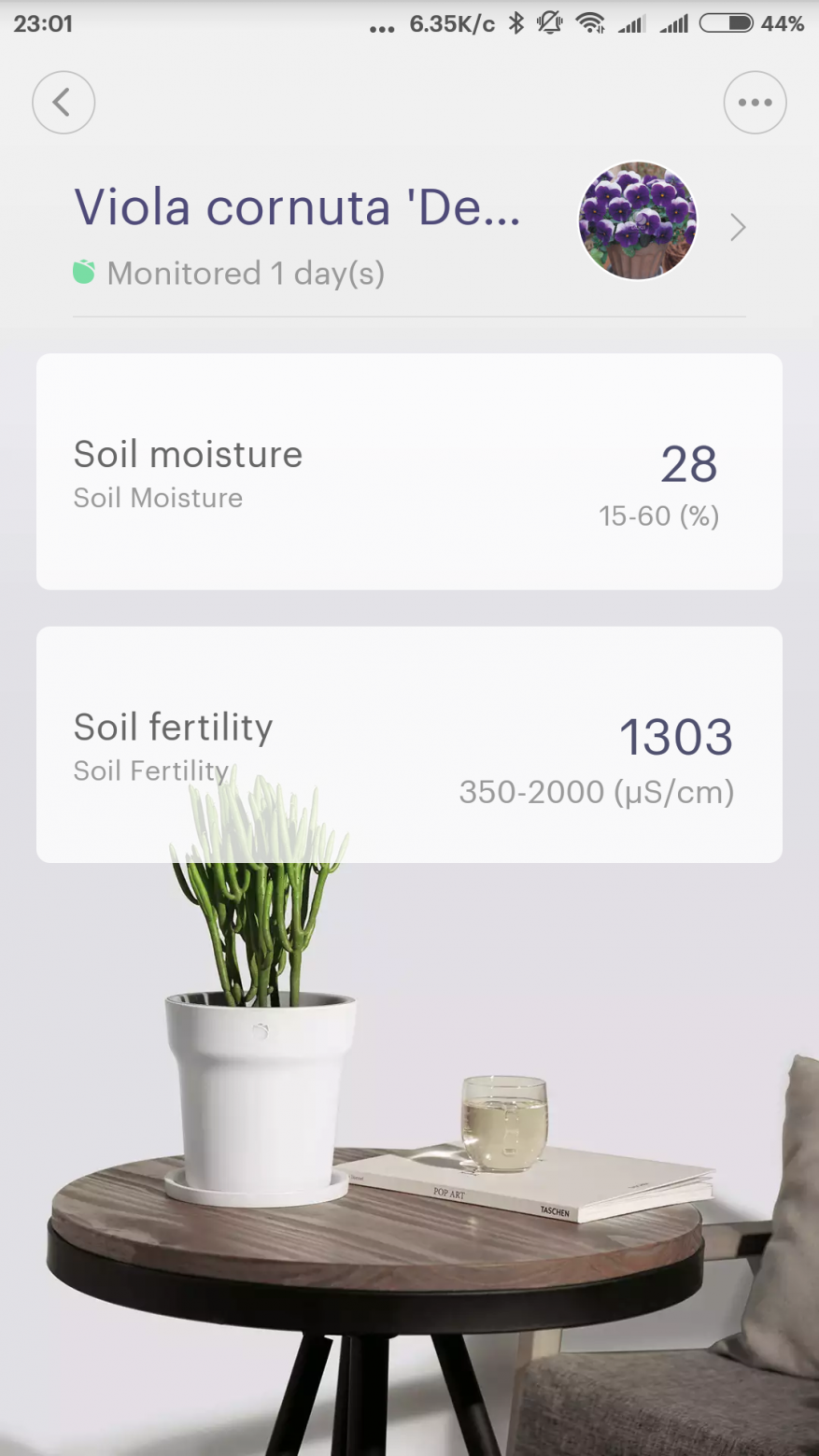
Task: Tap the 350-2000 (µS/cm) fertility range
Action: coord(597,792)
